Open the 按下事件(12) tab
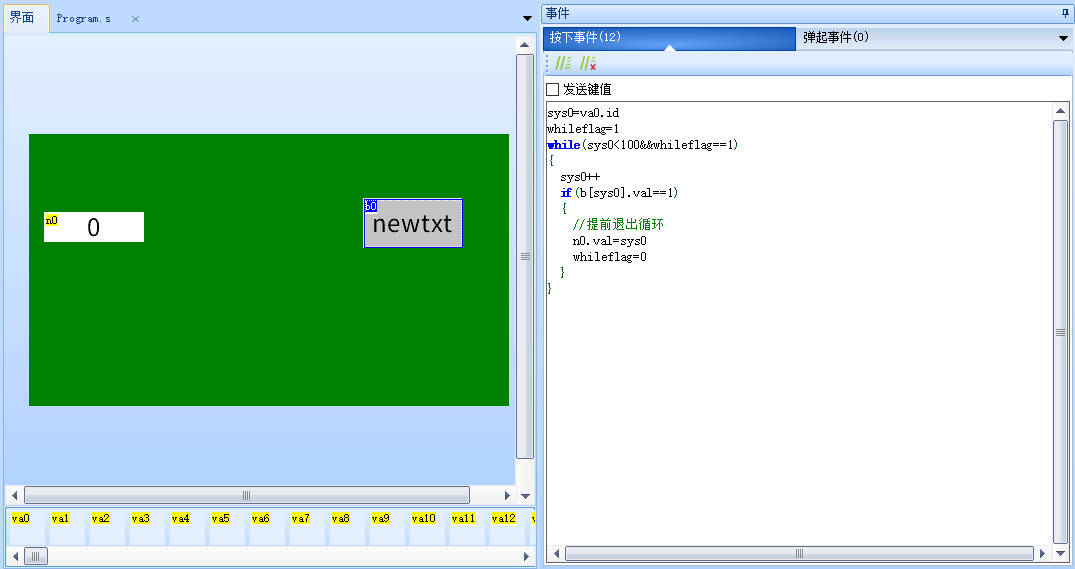 click(585, 38)
